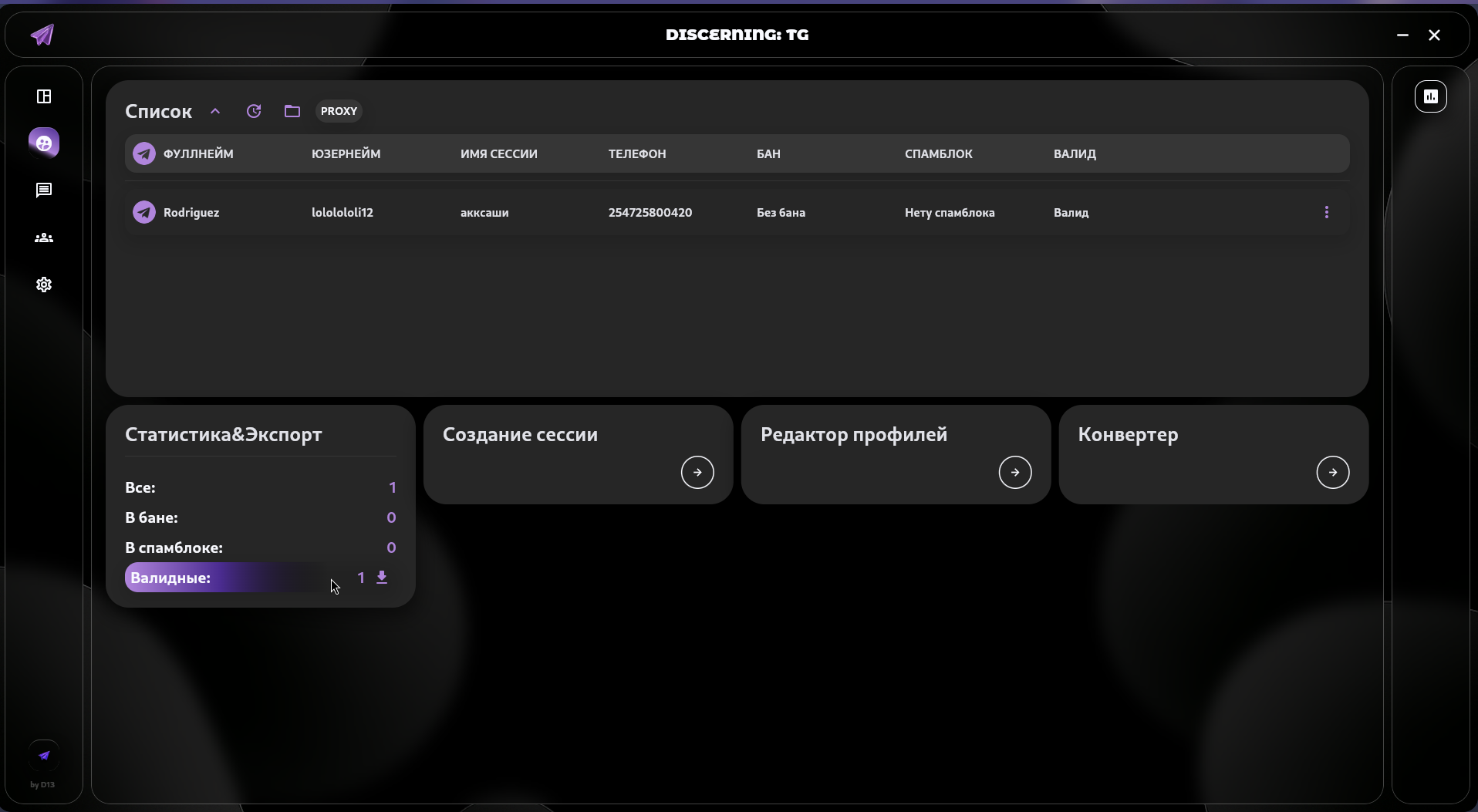This screenshot has height=812, width=1478.
Task: Open the groups people icon in sidebar
Action: click(x=44, y=238)
